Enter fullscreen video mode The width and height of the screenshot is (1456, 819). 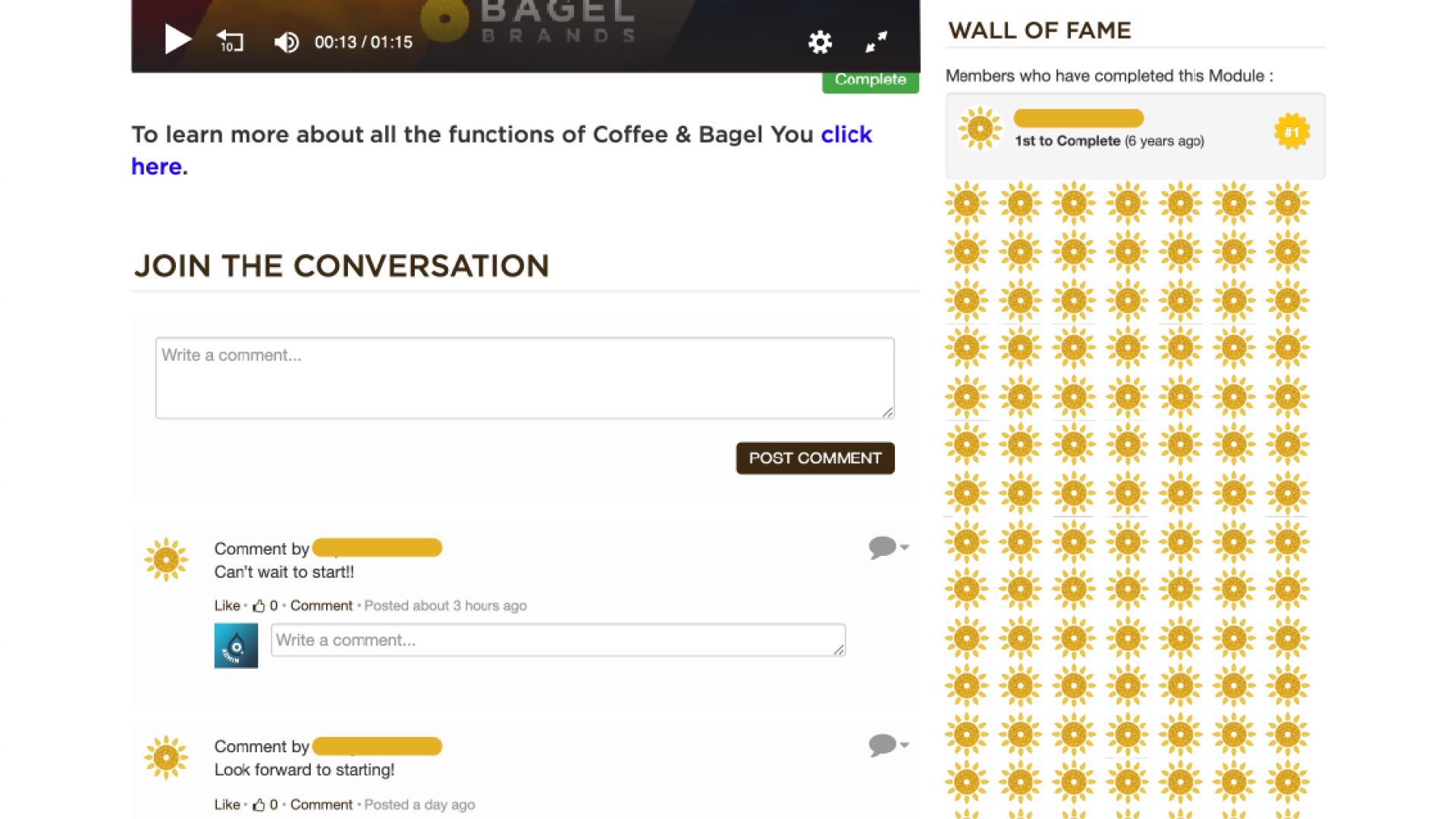pos(877,42)
